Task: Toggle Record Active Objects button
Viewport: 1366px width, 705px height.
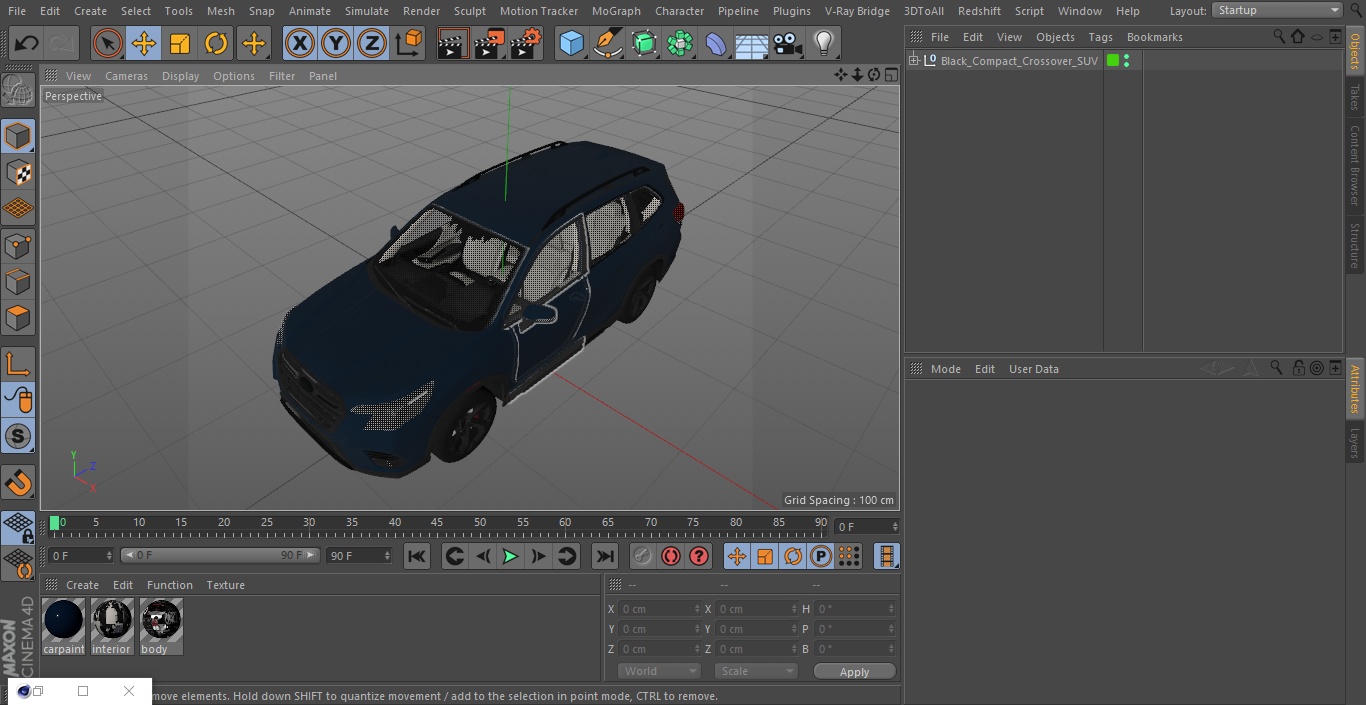Action: tap(643, 556)
